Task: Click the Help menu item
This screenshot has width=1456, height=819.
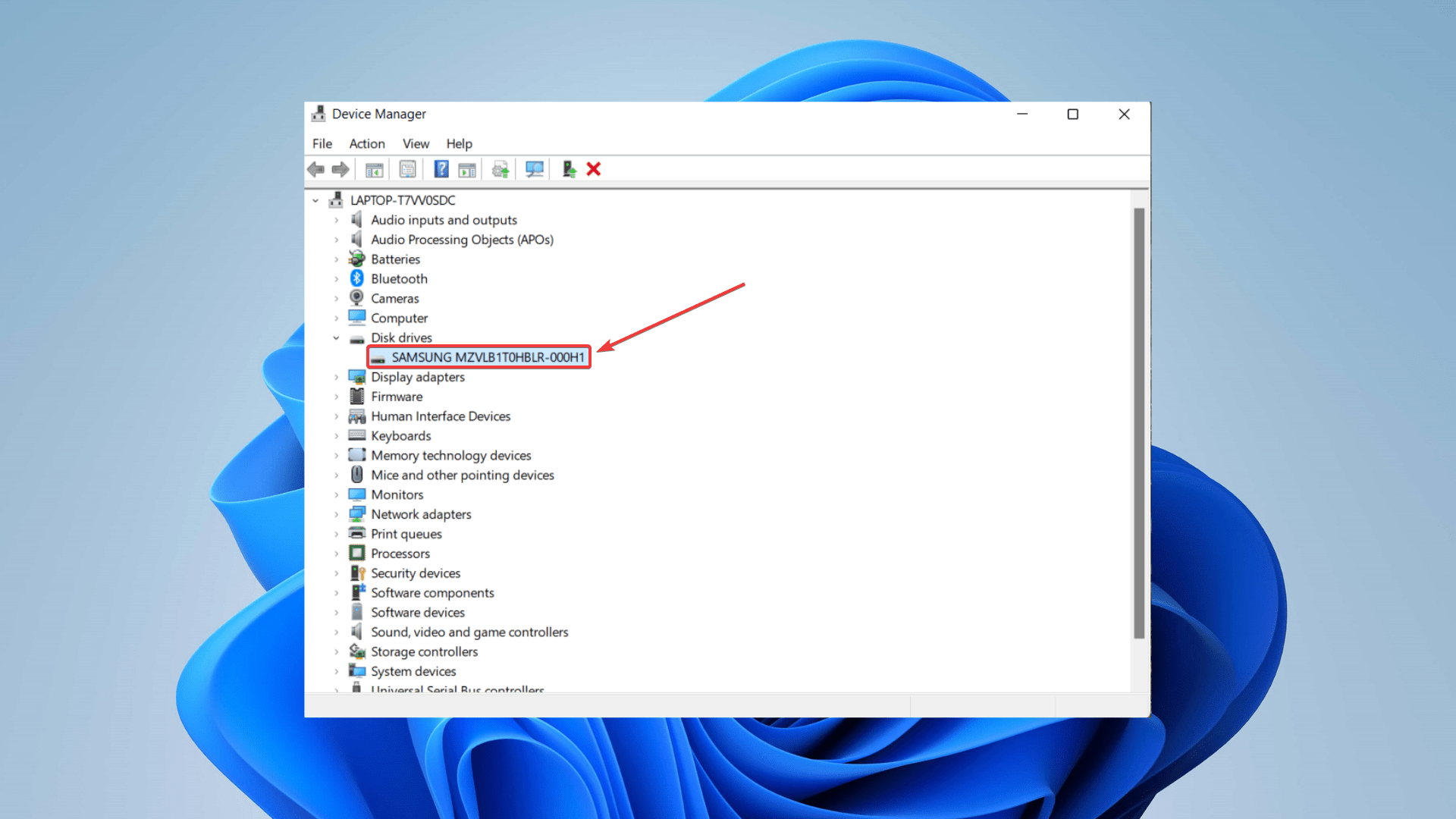Action: 459,143
